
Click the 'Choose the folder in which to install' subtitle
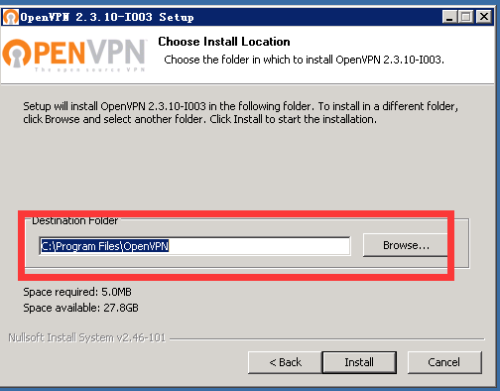[304, 60]
